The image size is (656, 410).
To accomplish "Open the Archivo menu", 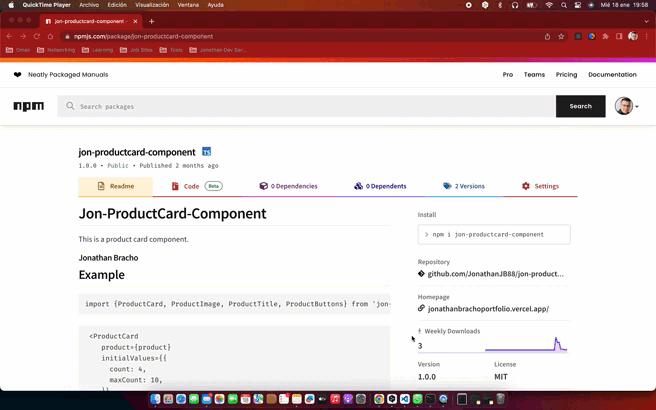I will click(x=89, y=5).
